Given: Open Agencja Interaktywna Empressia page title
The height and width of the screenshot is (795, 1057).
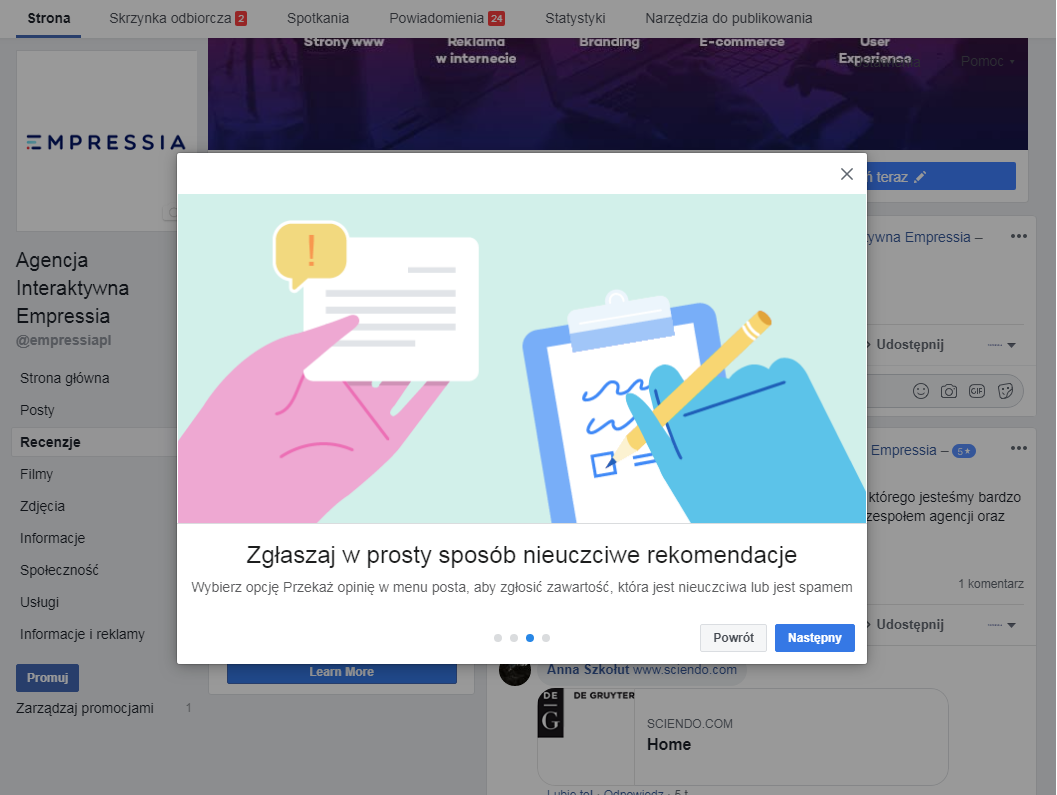Looking at the screenshot, I should tap(72, 288).
